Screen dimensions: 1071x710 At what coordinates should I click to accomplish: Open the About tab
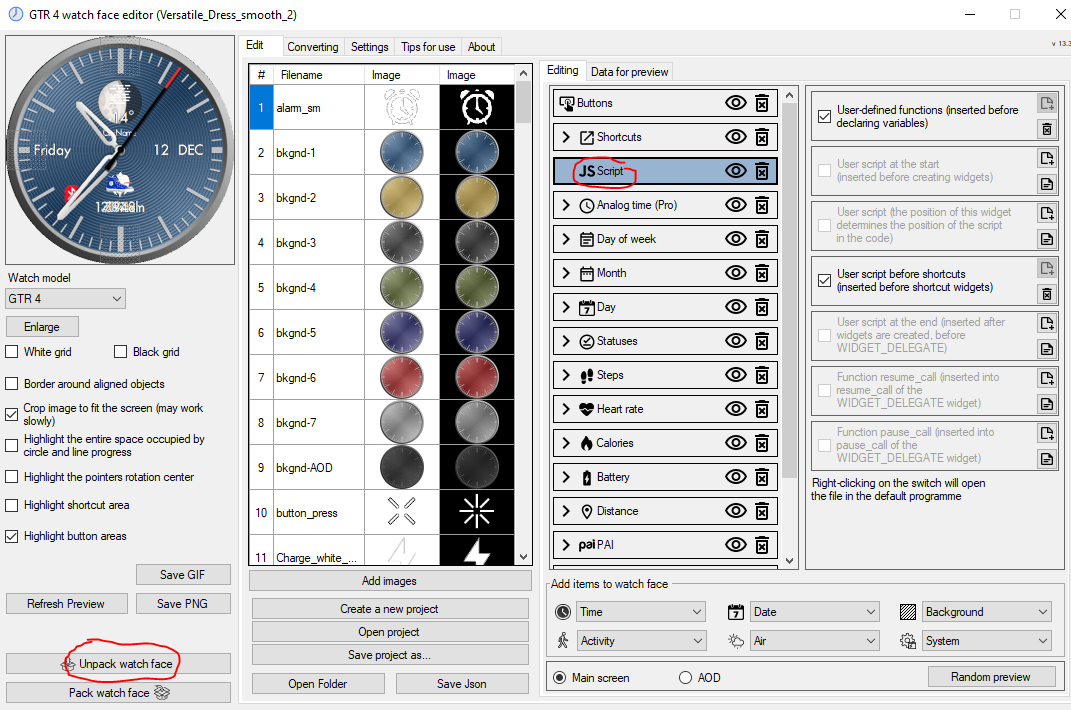click(482, 46)
